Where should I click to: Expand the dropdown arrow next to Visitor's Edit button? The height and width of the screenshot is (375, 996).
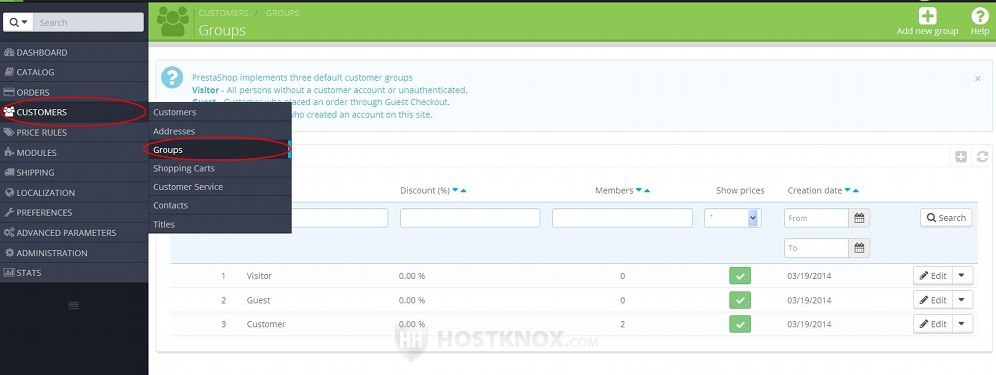pyautogui.click(x=962, y=276)
